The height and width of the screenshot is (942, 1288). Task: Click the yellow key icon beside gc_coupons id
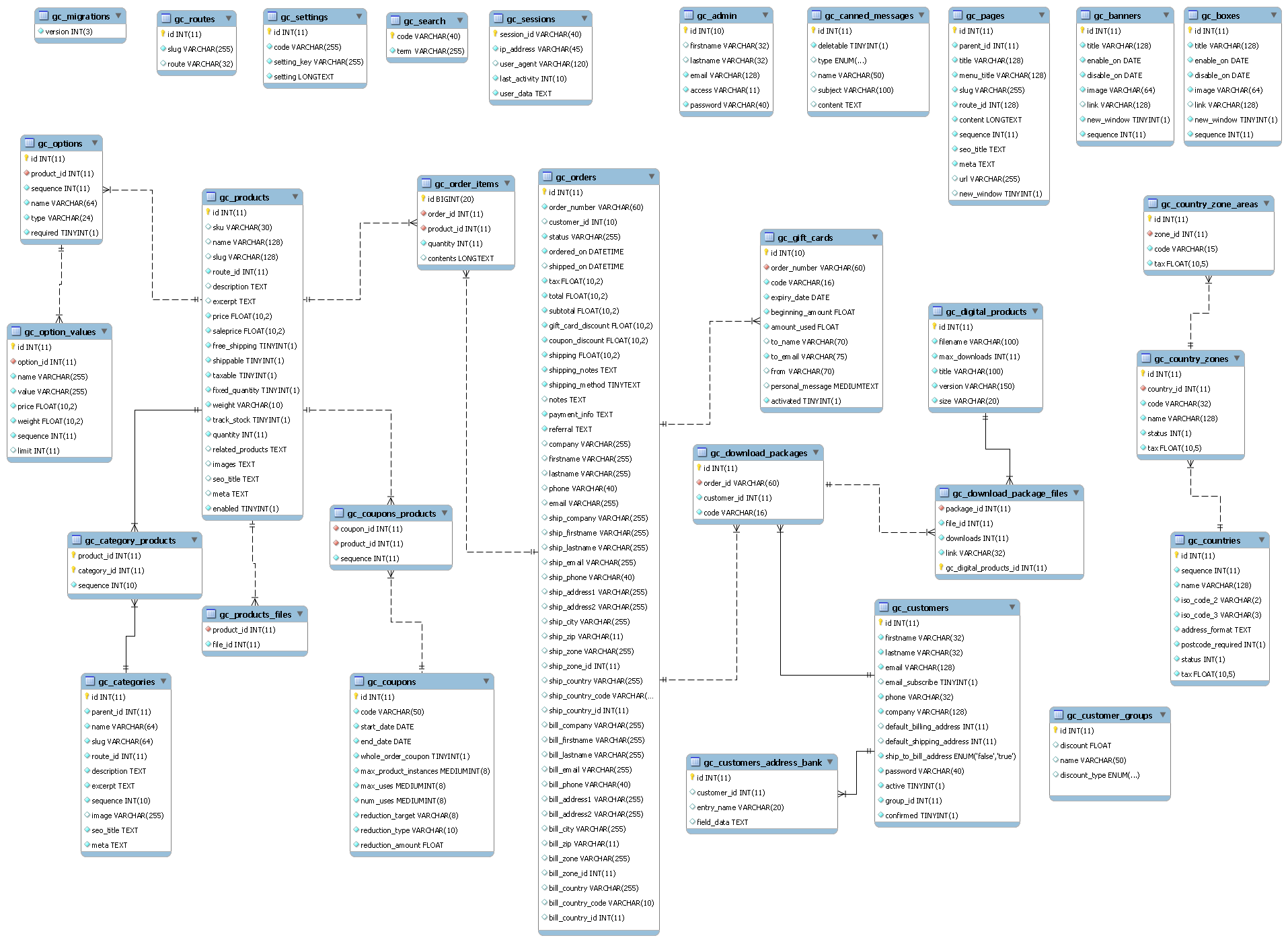[356, 697]
